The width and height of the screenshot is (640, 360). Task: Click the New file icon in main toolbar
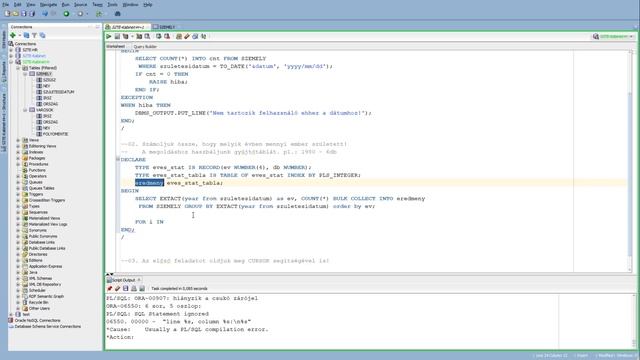tap(7, 14)
